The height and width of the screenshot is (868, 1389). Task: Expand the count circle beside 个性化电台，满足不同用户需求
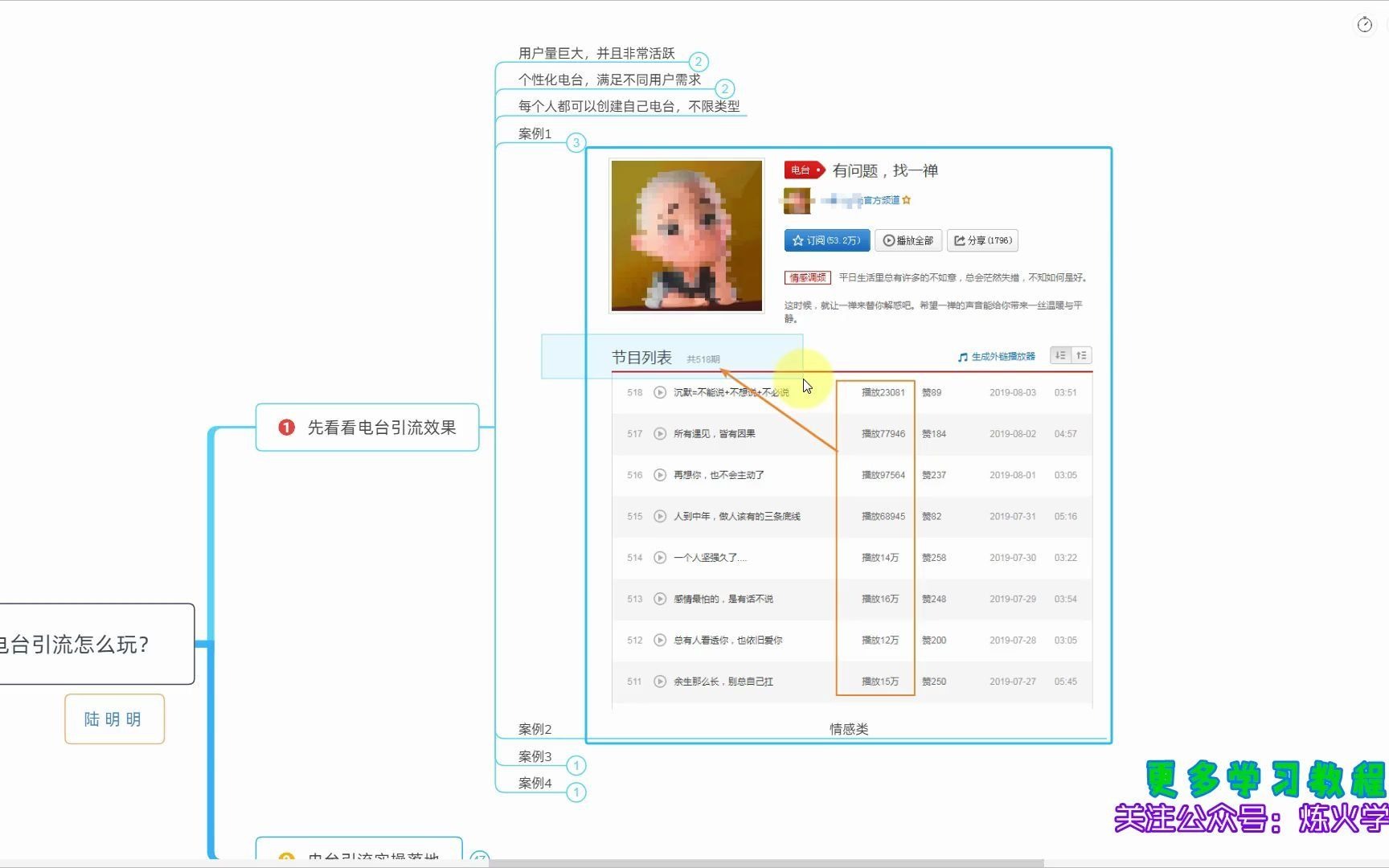click(x=724, y=88)
